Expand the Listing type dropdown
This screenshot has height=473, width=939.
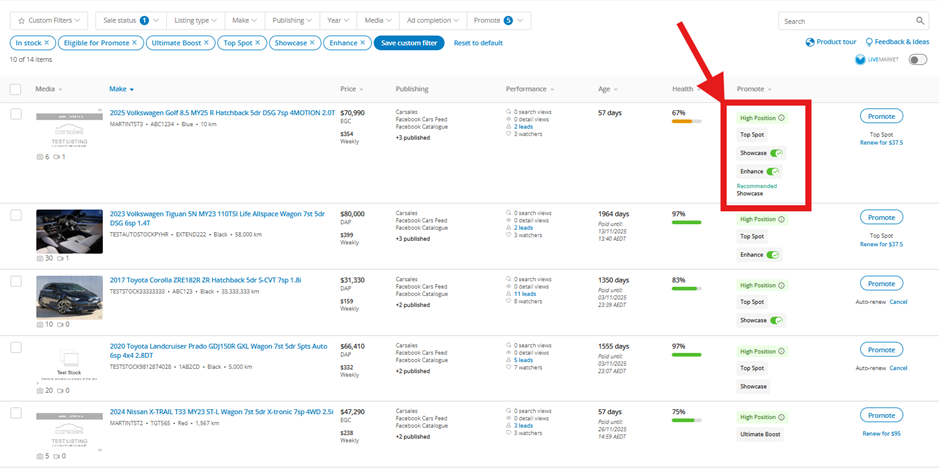194,20
